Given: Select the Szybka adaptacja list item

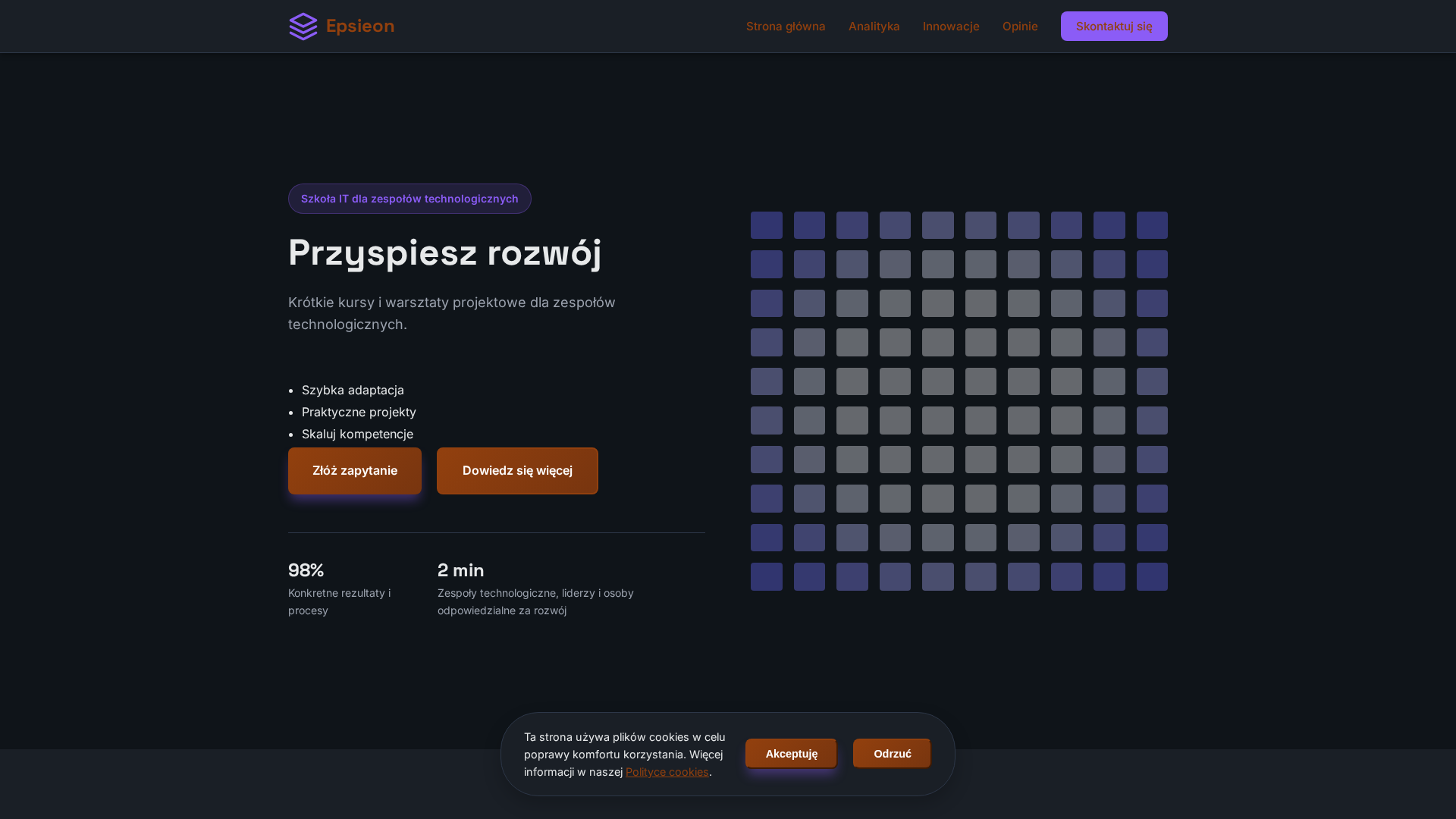Looking at the screenshot, I should [x=353, y=390].
